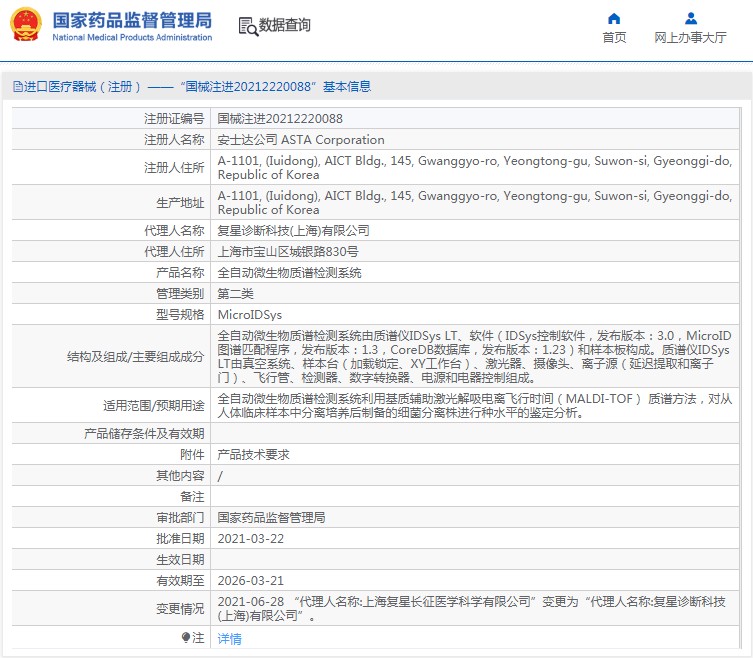This screenshot has height=658, width=753.
Task: Click the 型号规格 label
Action: pos(180,315)
